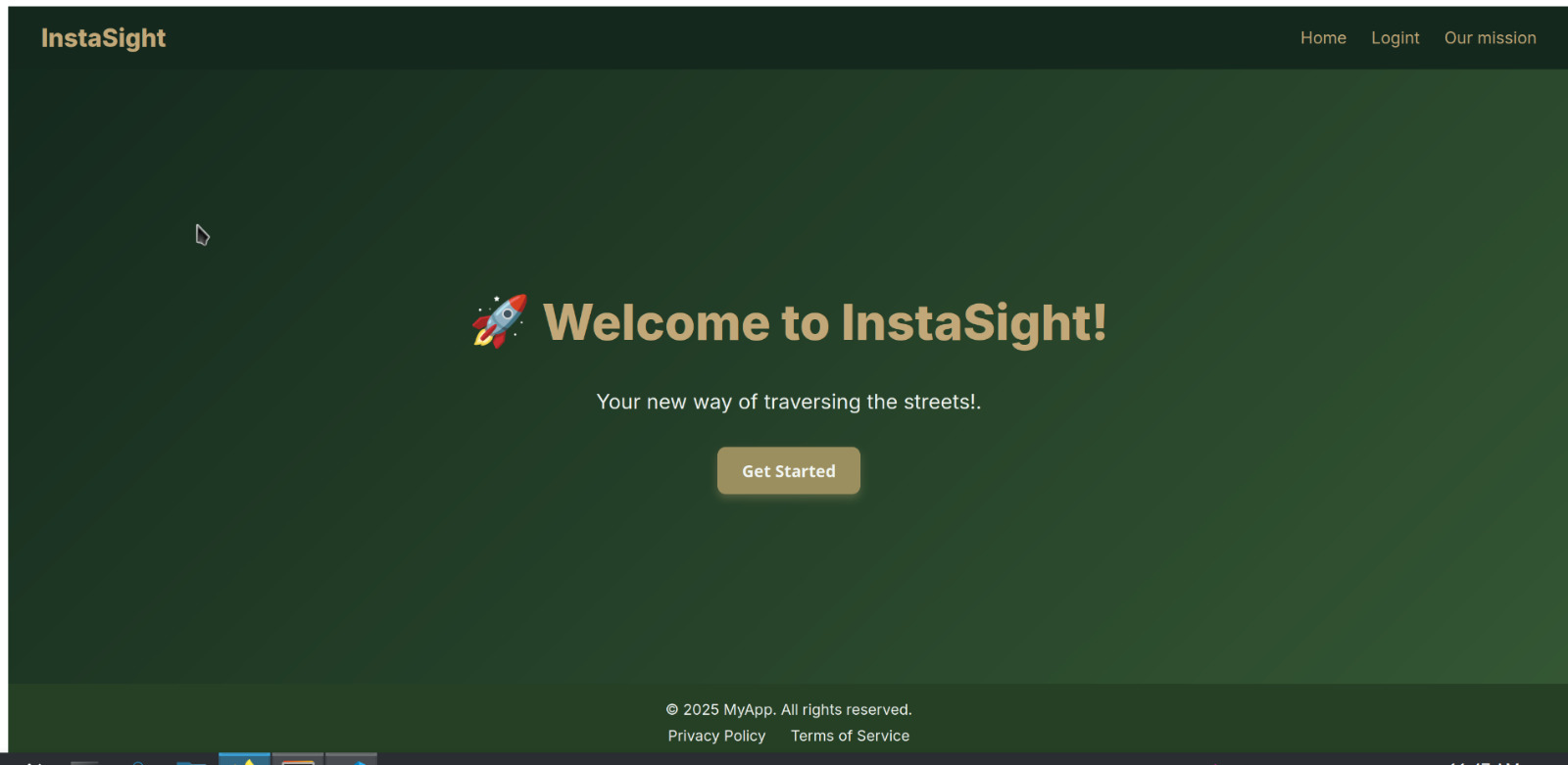Viewport: 1568px width, 765px height.
Task: Click the InstaSight logo in the navbar
Action: (x=103, y=38)
